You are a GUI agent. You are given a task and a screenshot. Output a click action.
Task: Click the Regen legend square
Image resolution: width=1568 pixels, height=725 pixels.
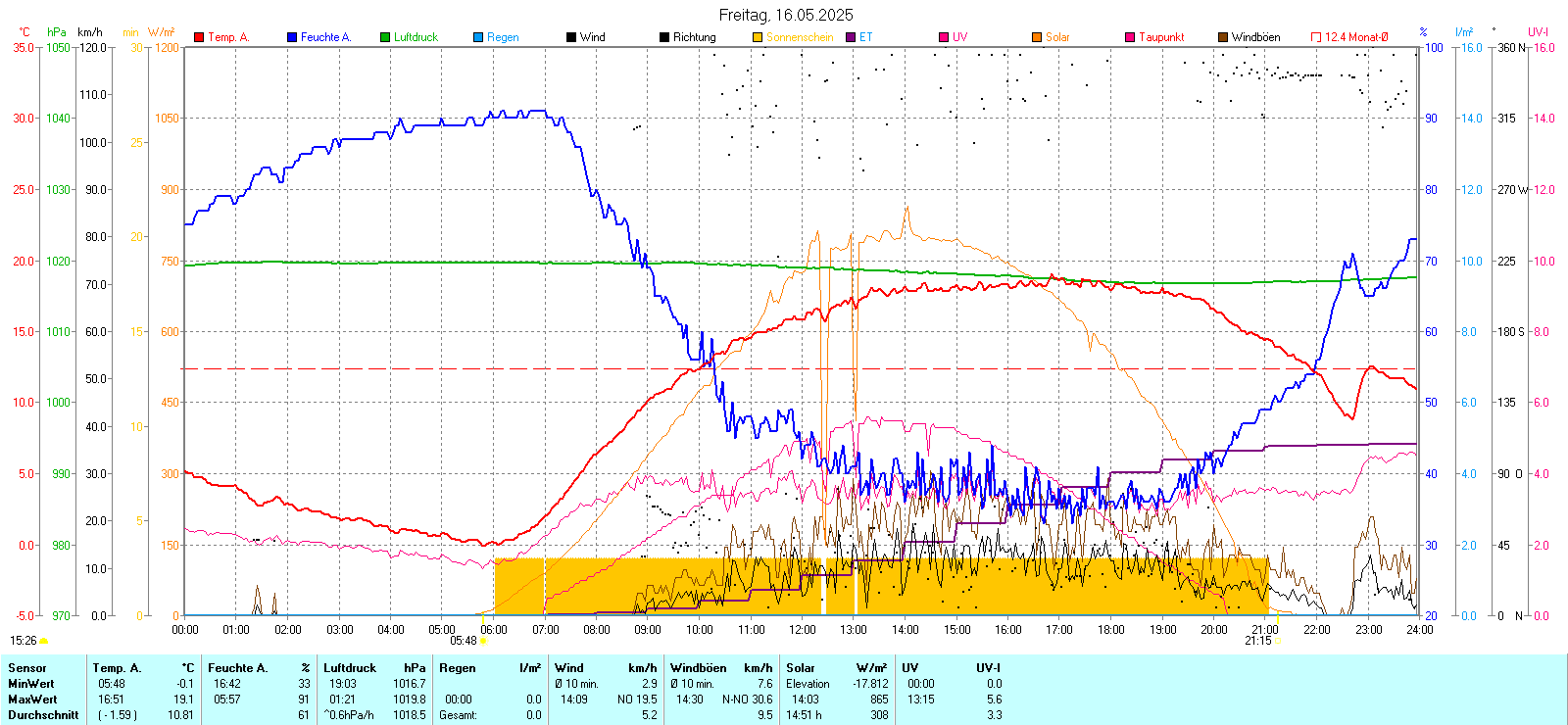(478, 37)
